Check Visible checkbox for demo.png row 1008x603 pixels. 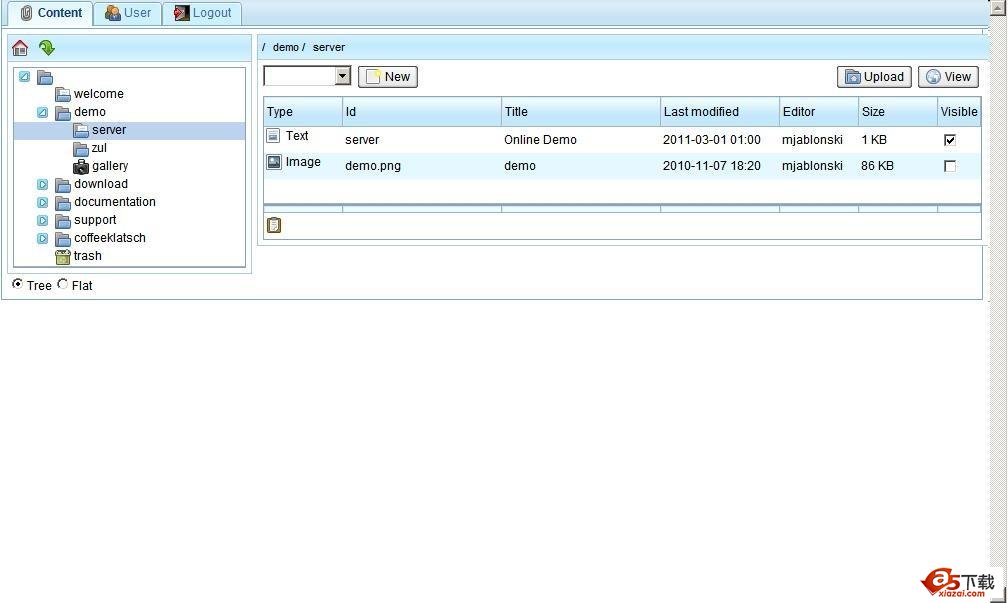pos(949,166)
